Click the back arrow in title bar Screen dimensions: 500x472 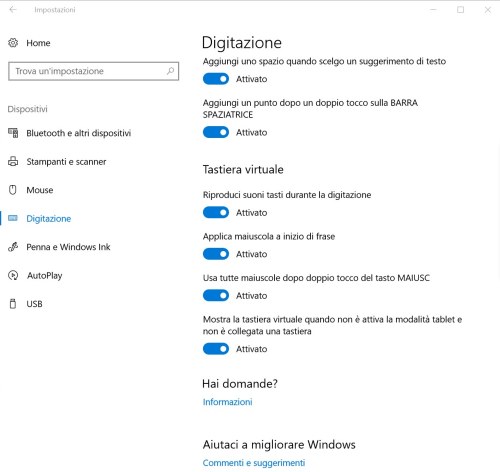click(13, 10)
